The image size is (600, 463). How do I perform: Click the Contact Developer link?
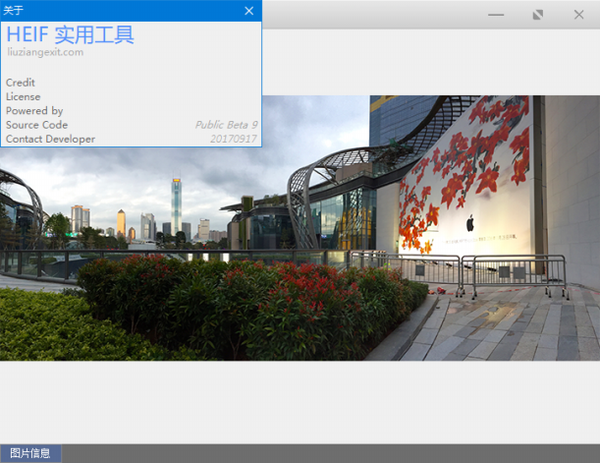51,139
